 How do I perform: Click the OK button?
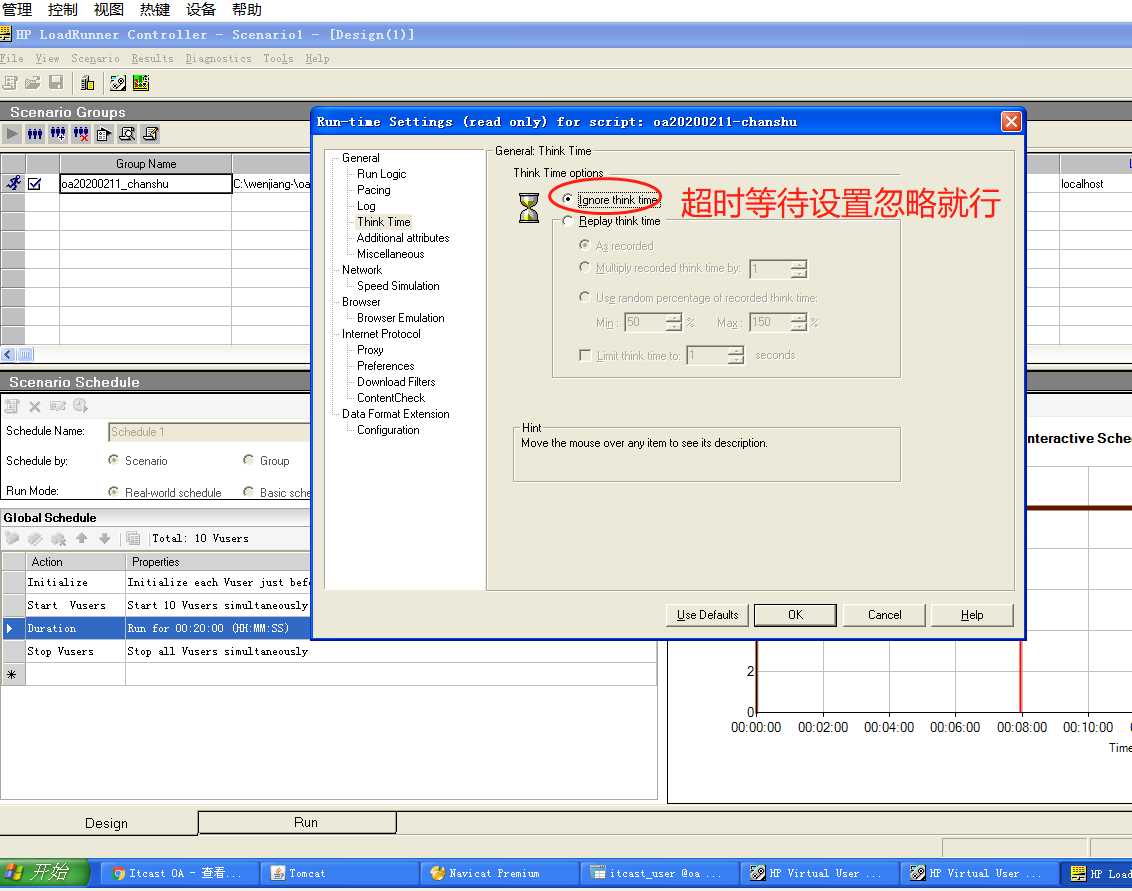coord(795,614)
